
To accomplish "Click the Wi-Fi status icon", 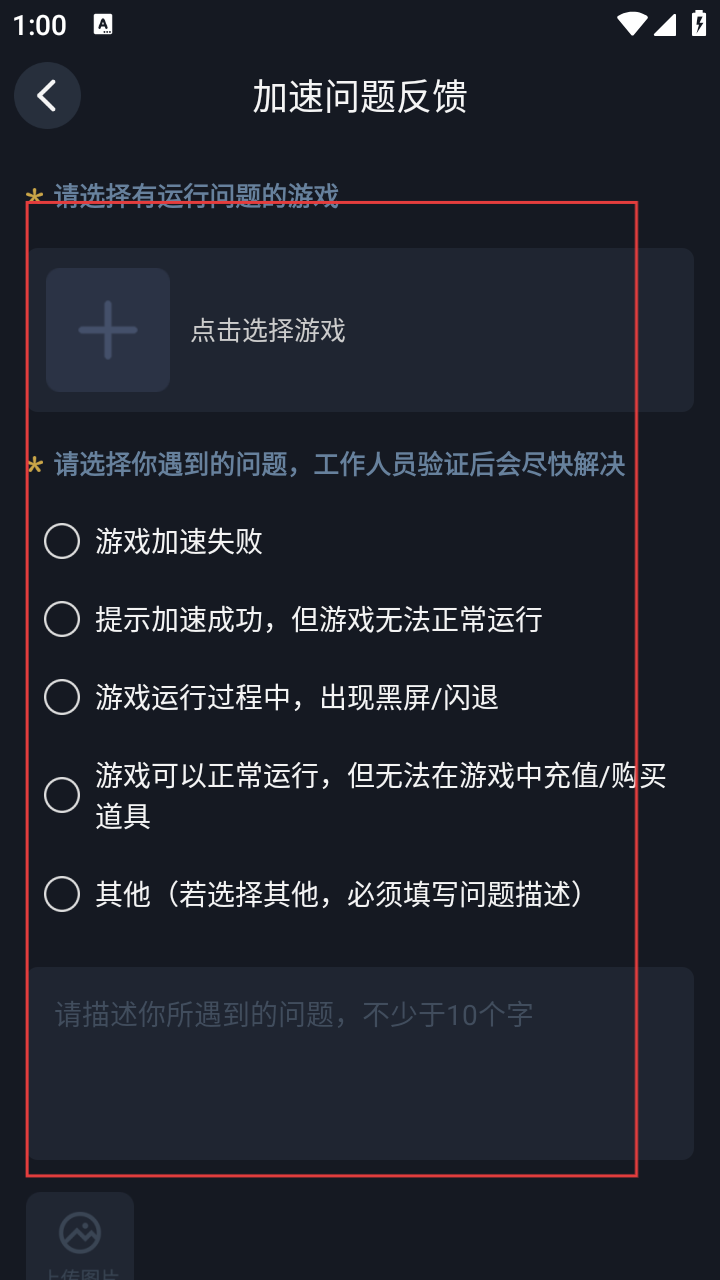I will [631, 25].
